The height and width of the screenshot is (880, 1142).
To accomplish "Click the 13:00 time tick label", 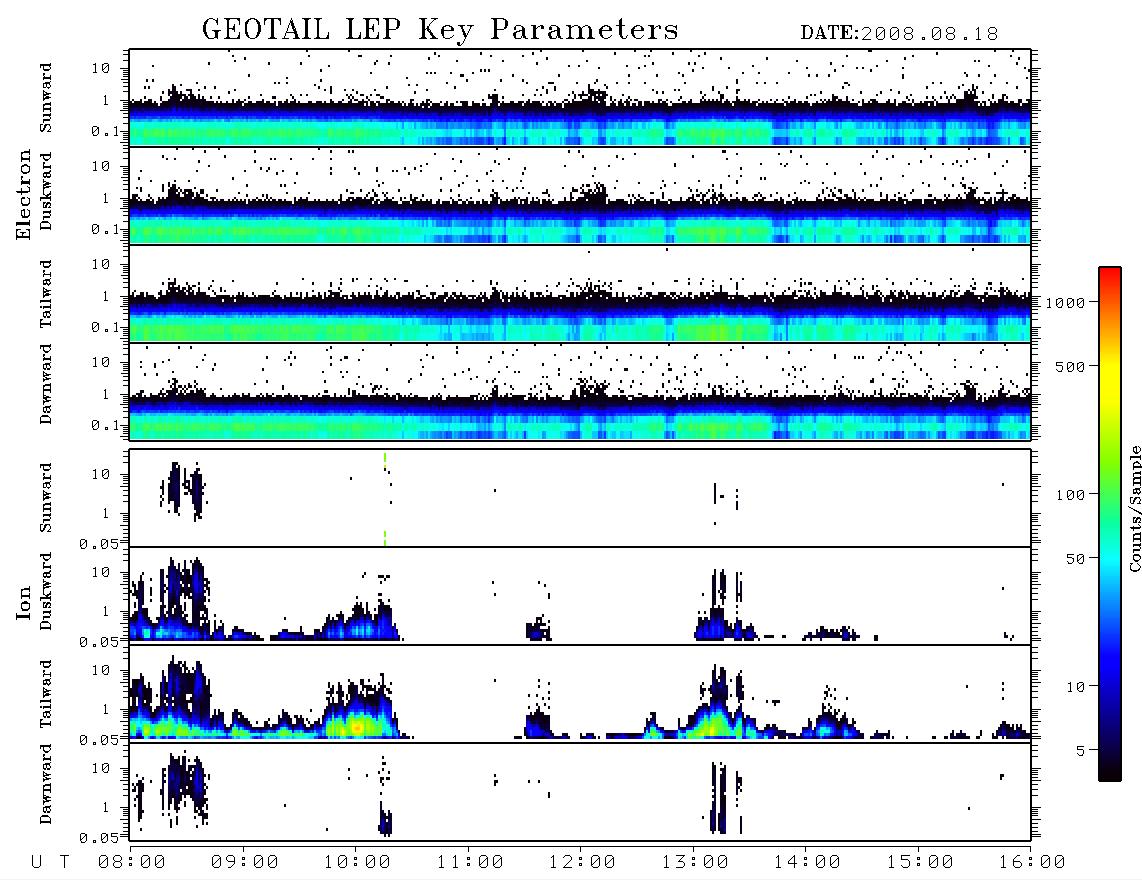I will tap(695, 863).
